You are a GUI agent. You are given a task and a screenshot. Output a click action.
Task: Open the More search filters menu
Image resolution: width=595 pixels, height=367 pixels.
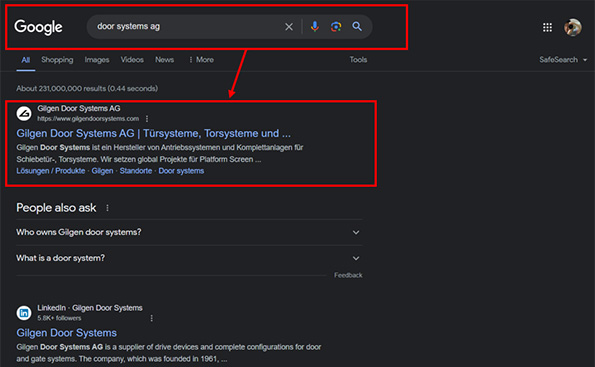201,60
